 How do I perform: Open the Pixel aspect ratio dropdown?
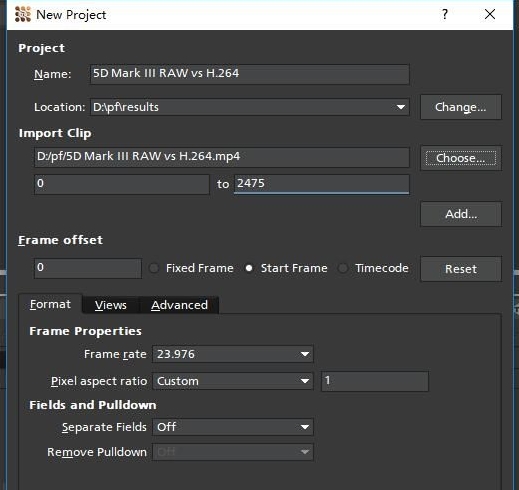tap(233, 381)
